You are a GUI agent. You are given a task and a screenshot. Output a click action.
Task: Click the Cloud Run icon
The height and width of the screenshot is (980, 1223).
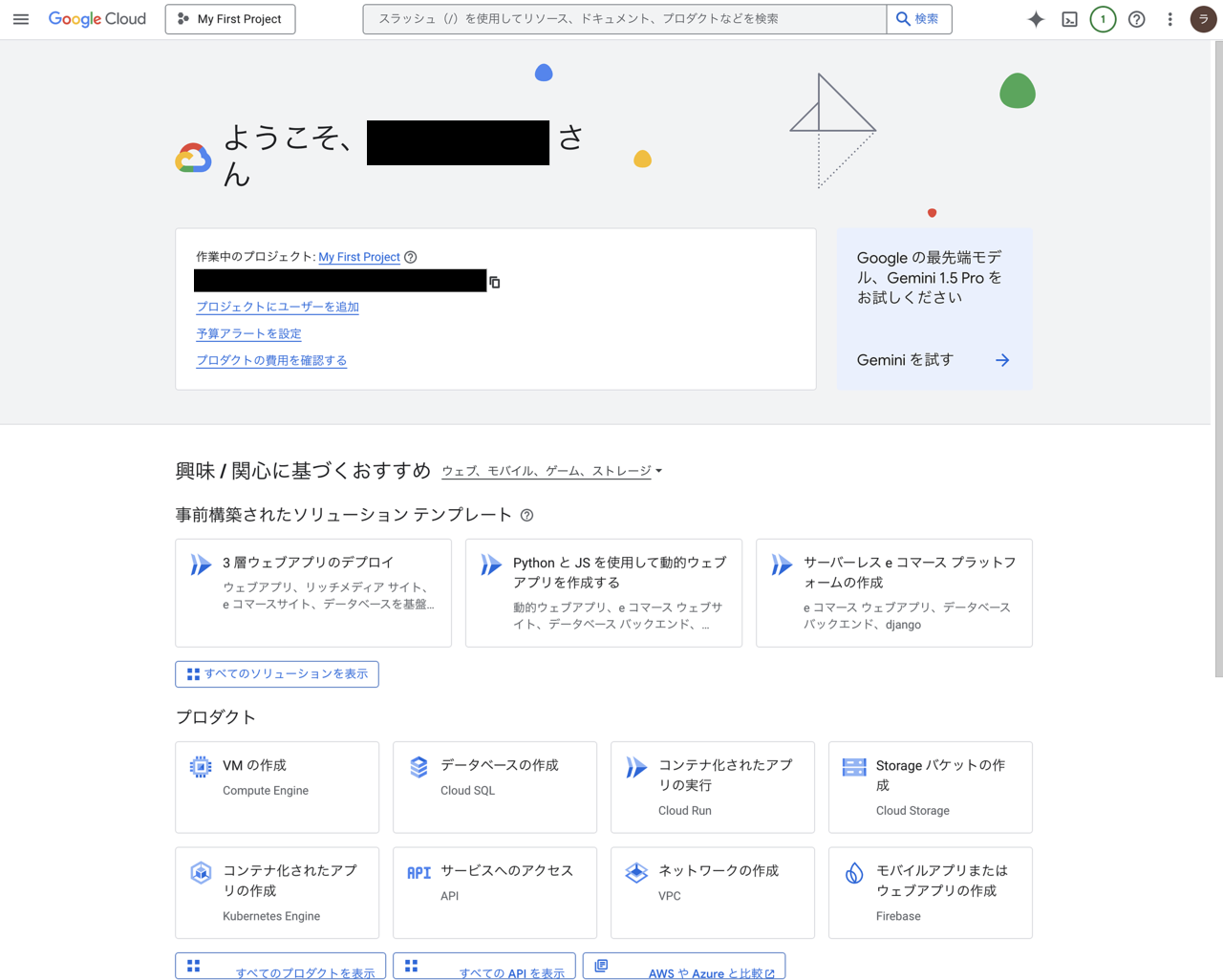pos(636,767)
